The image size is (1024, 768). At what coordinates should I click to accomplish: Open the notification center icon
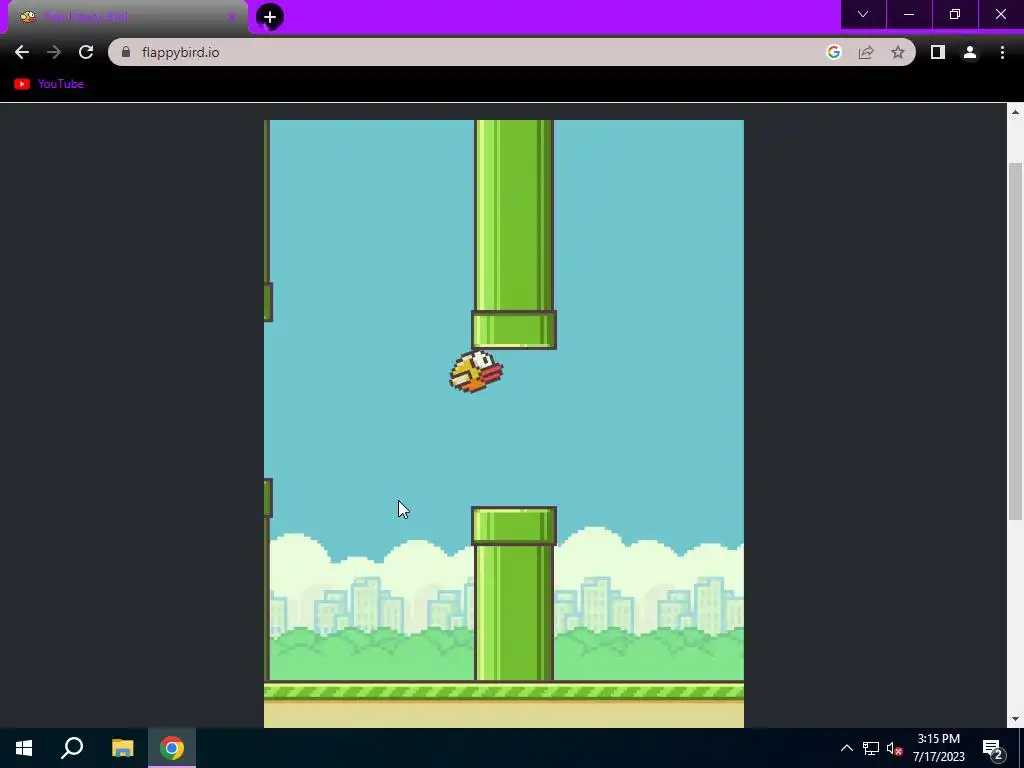tap(993, 748)
